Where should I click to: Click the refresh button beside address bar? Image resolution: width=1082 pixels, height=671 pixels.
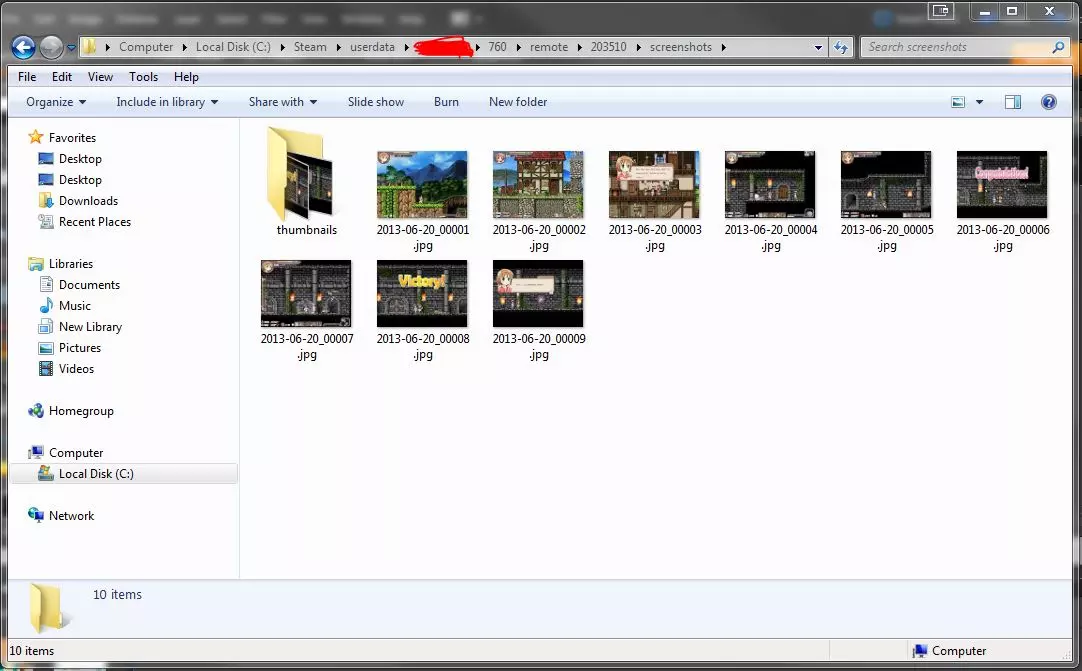point(840,47)
